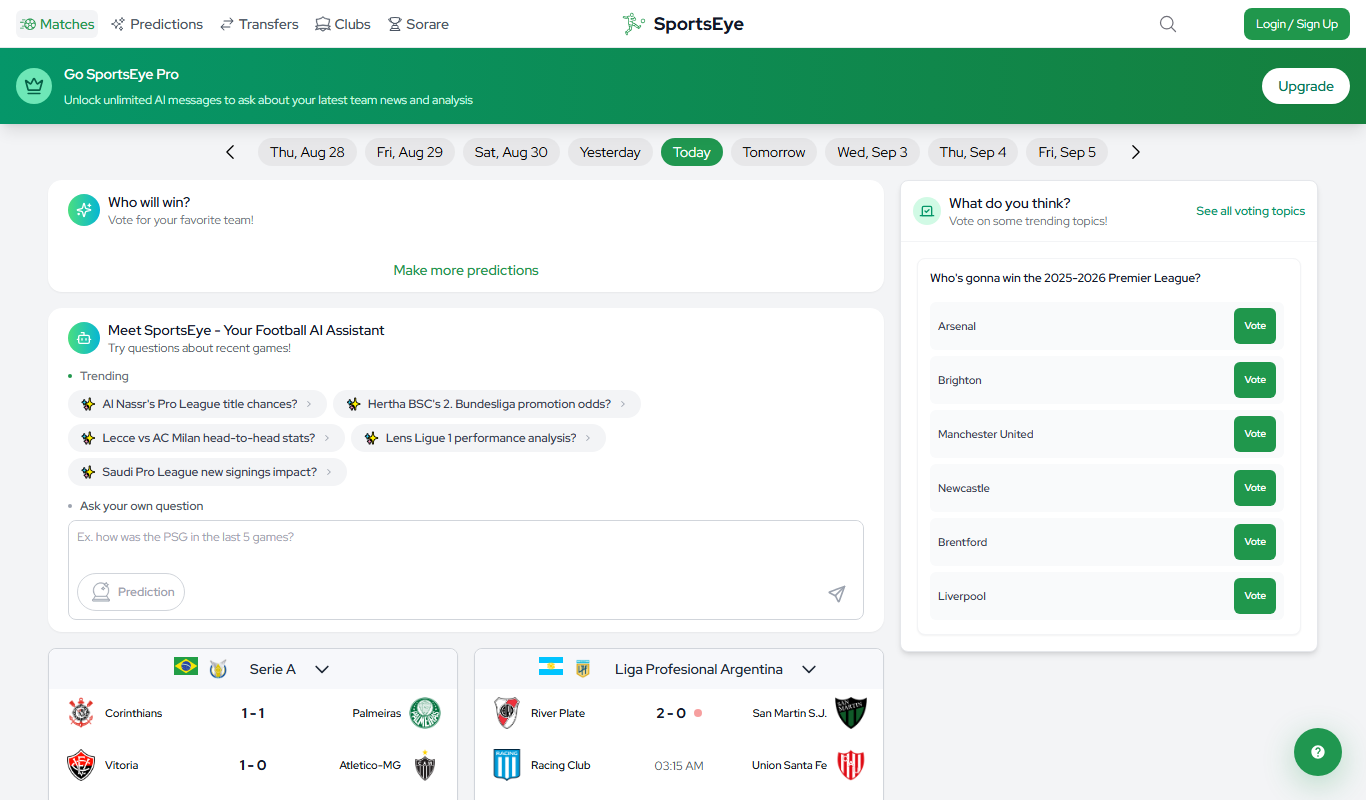The height and width of the screenshot is (800, 1366).
Task: Open Racing Club 03:15 AM kickoff time
Action: click(x=679, y=765)
